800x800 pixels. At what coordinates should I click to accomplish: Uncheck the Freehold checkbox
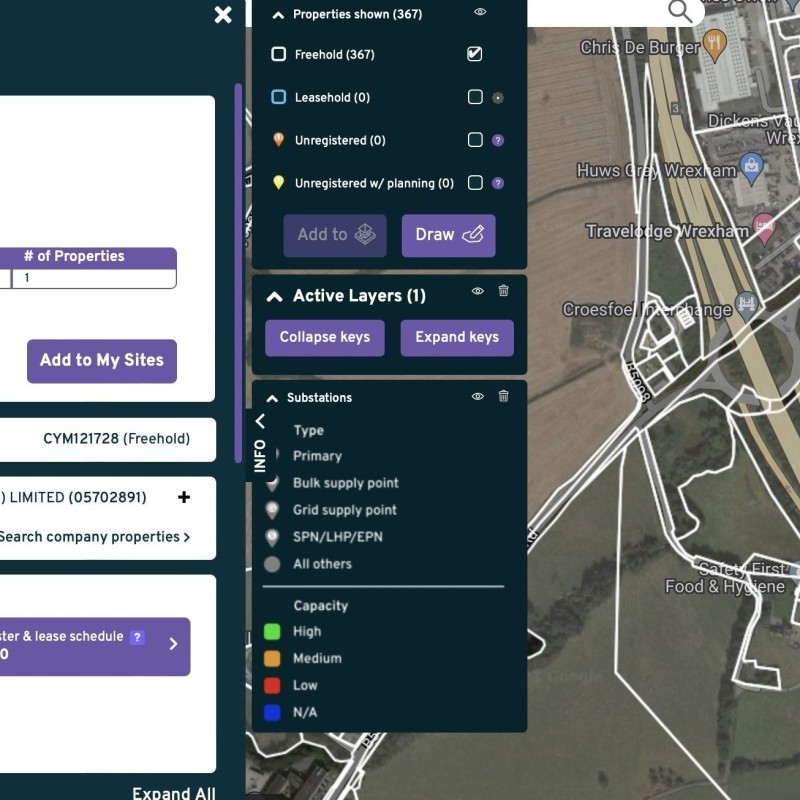point(474,54)
